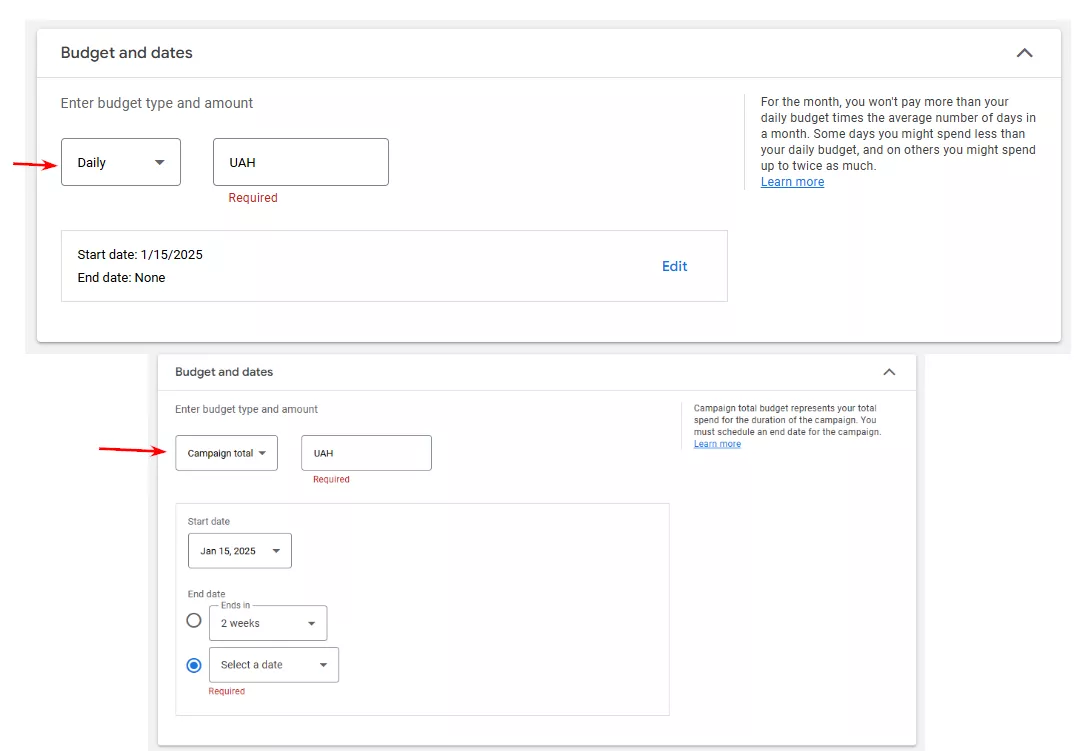Click the 'End date: None' summary text
Screen dimensions: 1087x751
(121, 278)
